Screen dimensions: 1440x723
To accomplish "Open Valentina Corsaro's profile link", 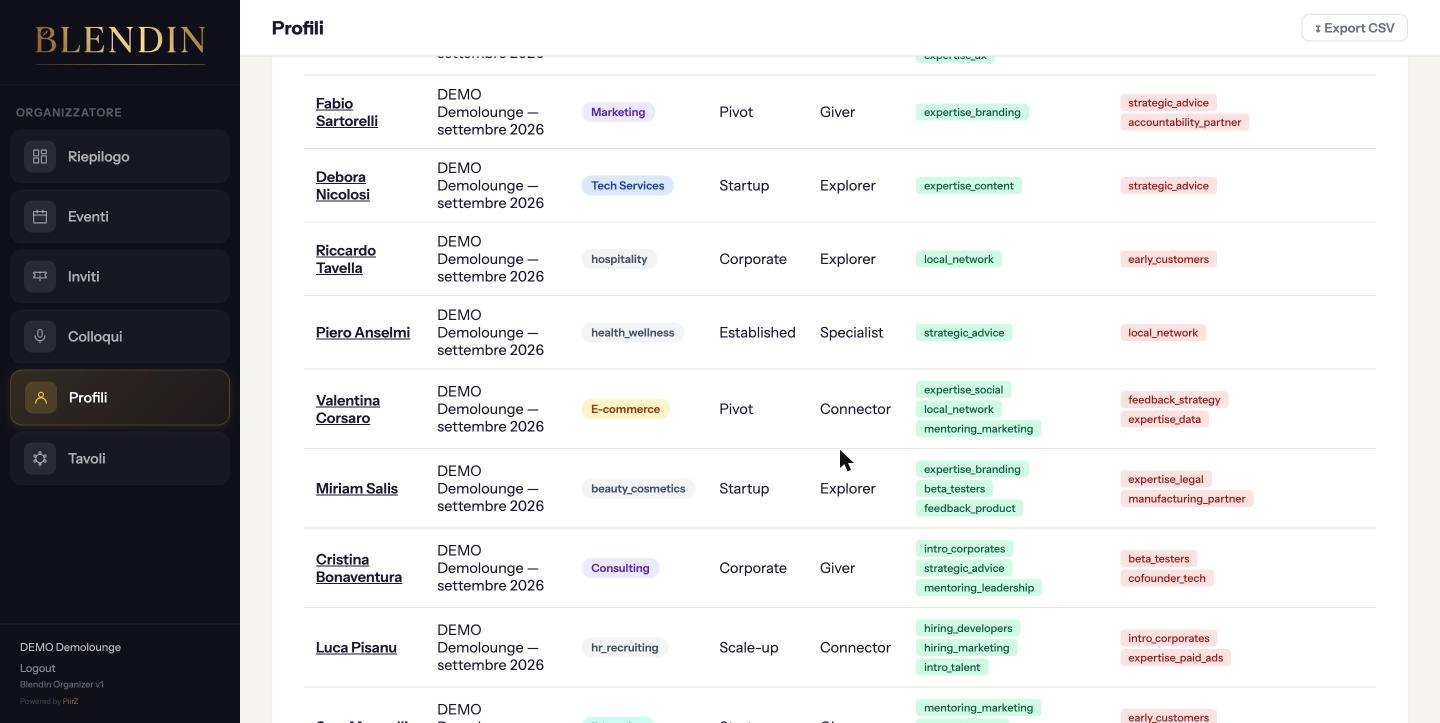I will tap(348, 409).
